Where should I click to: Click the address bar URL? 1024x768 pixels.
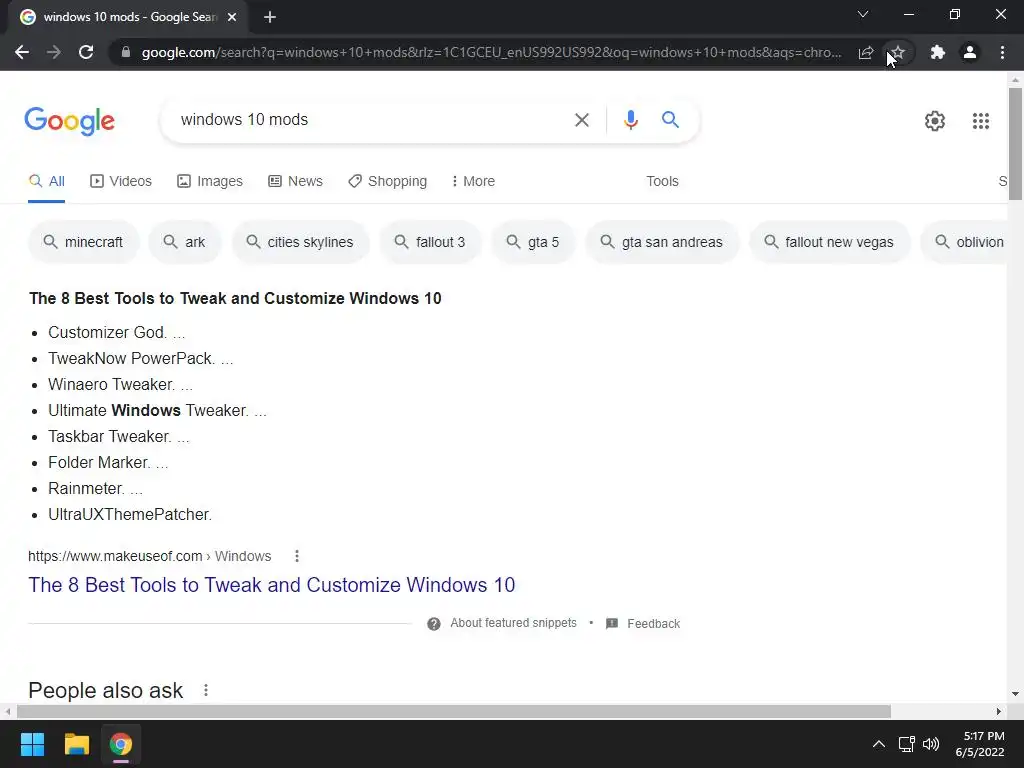[x=491, y=52]
